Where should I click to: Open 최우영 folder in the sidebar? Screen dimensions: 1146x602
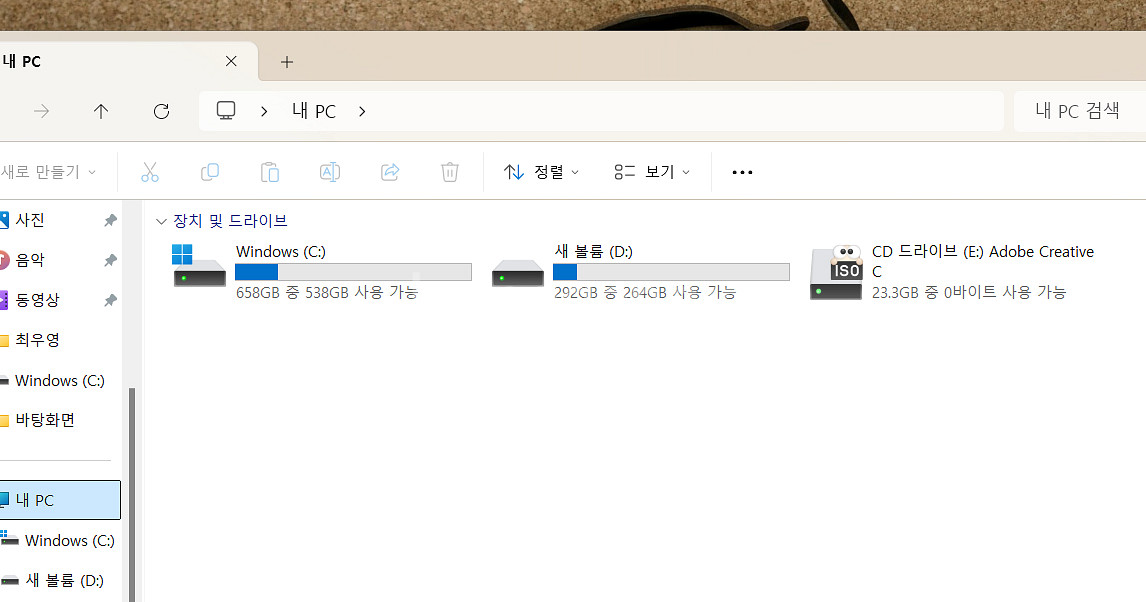(x=37, y=340)
